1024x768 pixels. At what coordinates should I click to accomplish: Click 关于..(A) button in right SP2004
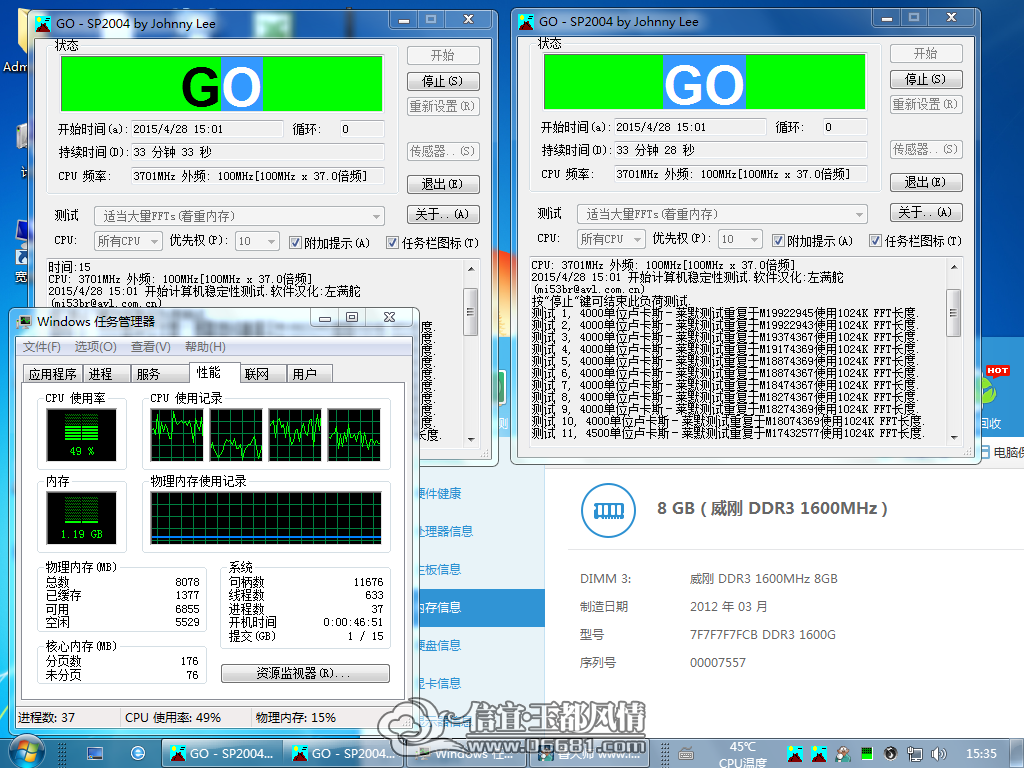pyautogui.click(x=926, y=212)
